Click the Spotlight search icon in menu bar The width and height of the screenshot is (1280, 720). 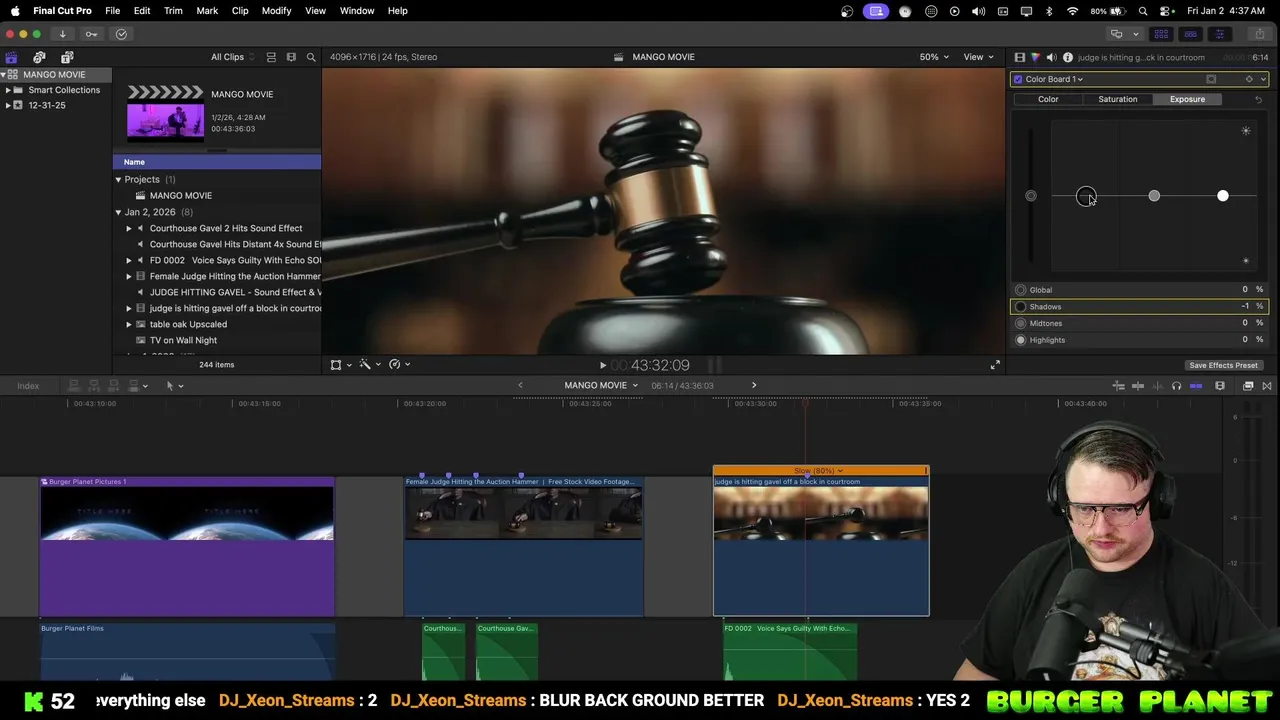[x=1143, y=11]
